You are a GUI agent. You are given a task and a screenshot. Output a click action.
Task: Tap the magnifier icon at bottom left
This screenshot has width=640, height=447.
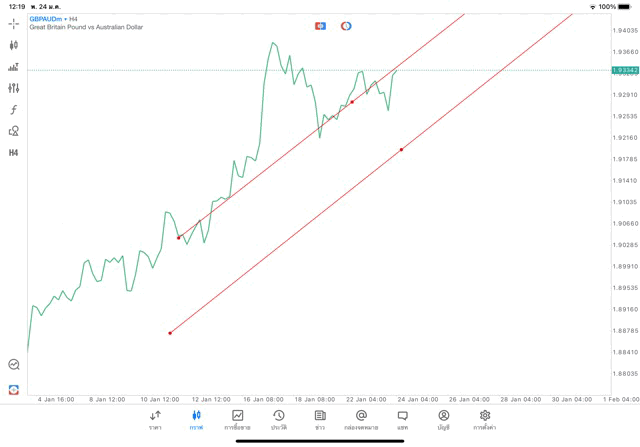pos(14,365)
